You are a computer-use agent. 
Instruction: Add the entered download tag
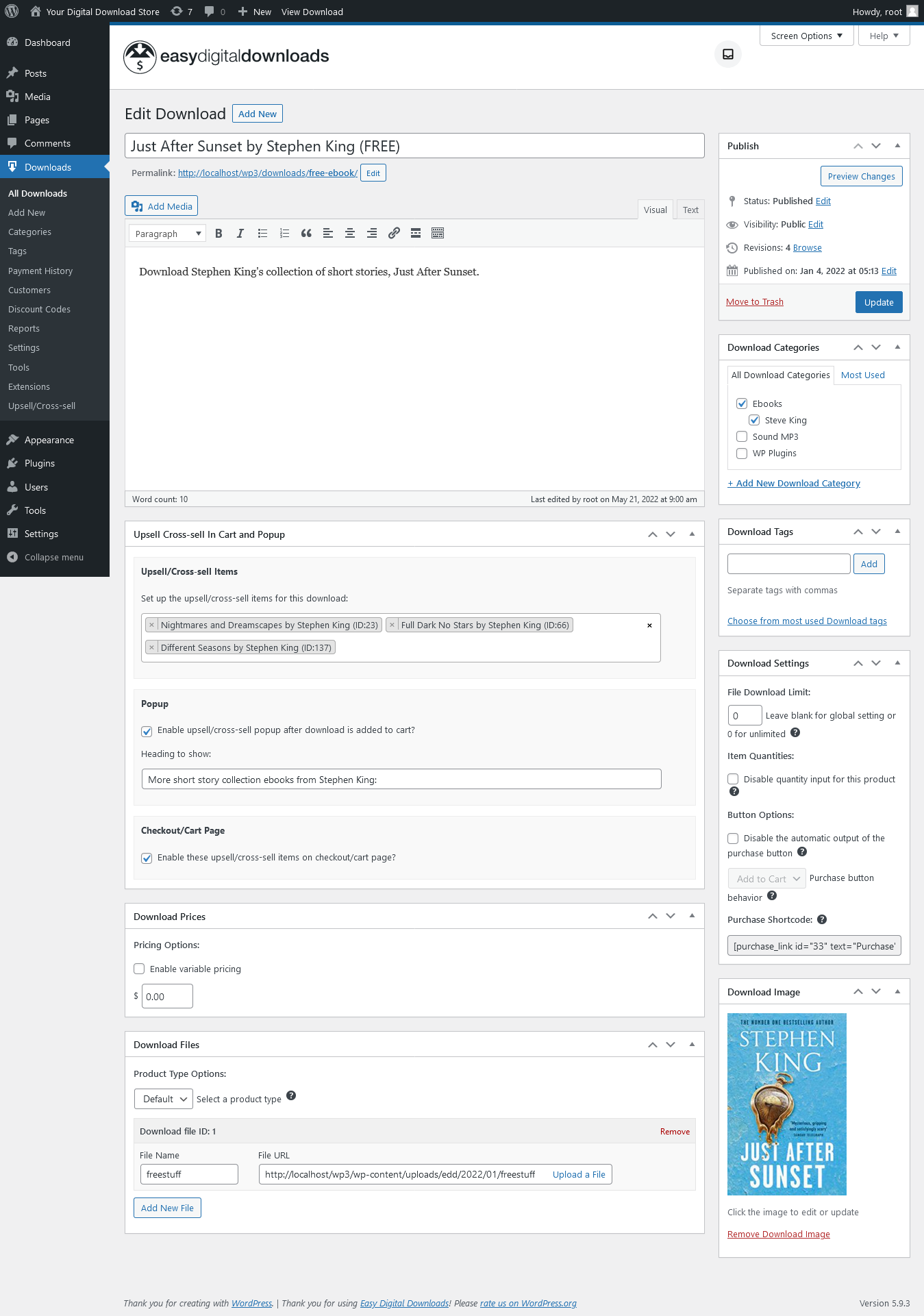[x=869, y=564]
